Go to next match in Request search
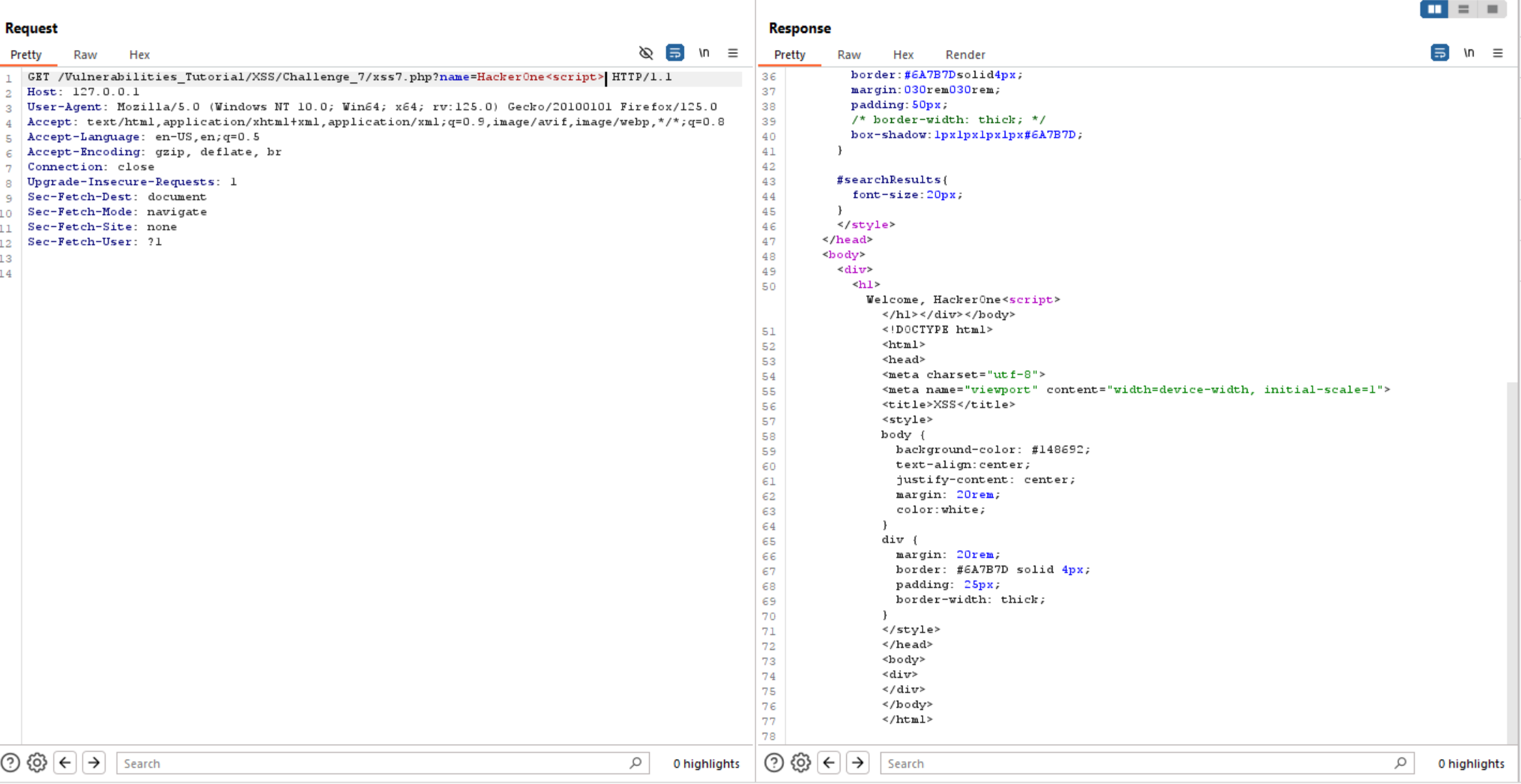 pos(94,763)
